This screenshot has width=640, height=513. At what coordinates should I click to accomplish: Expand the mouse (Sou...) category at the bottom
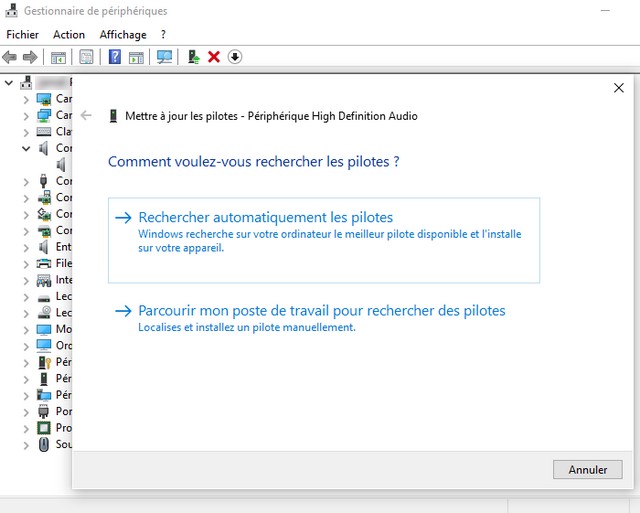[27, 444]
